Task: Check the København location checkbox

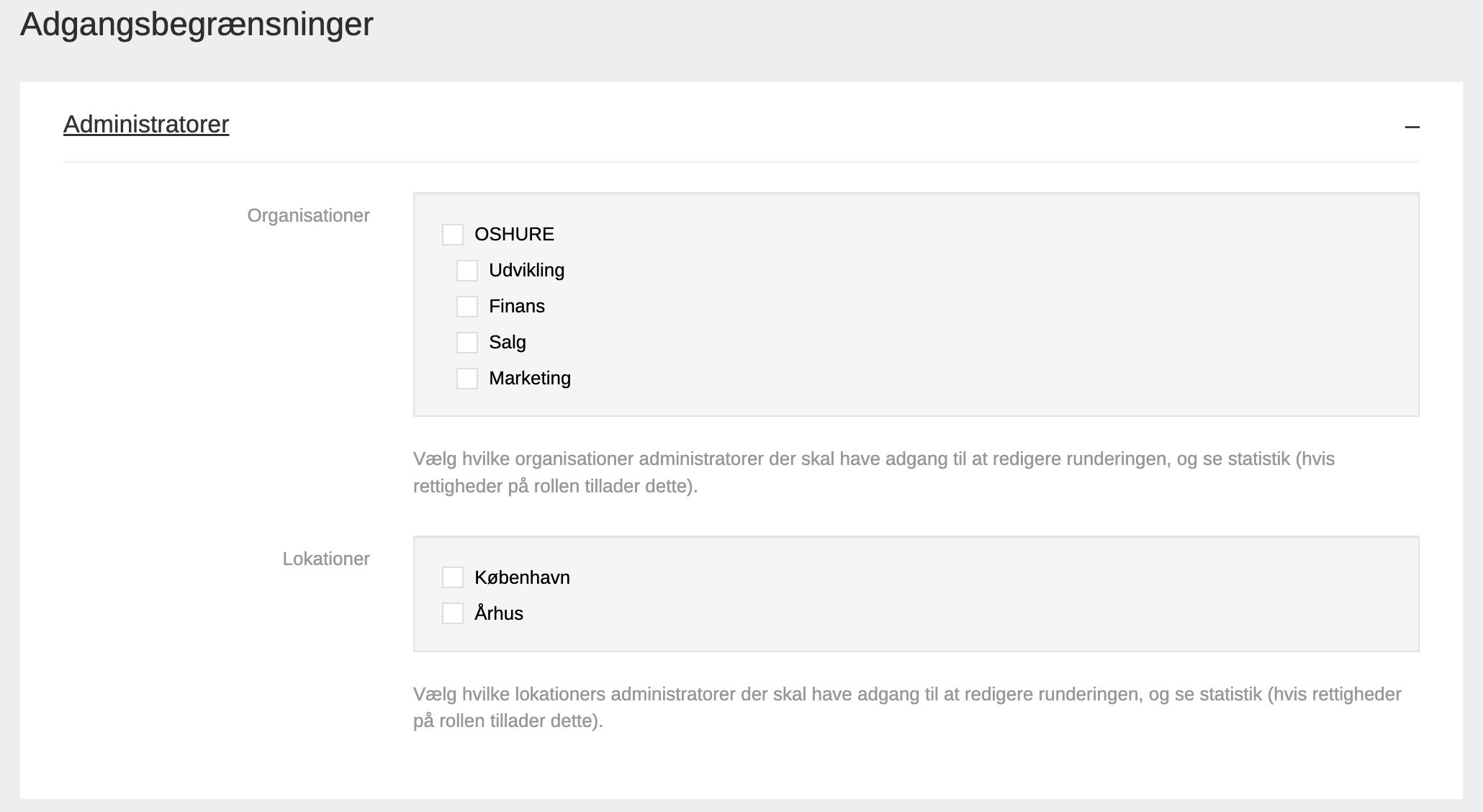Action: pyautogui.click(x=453, y=577)
